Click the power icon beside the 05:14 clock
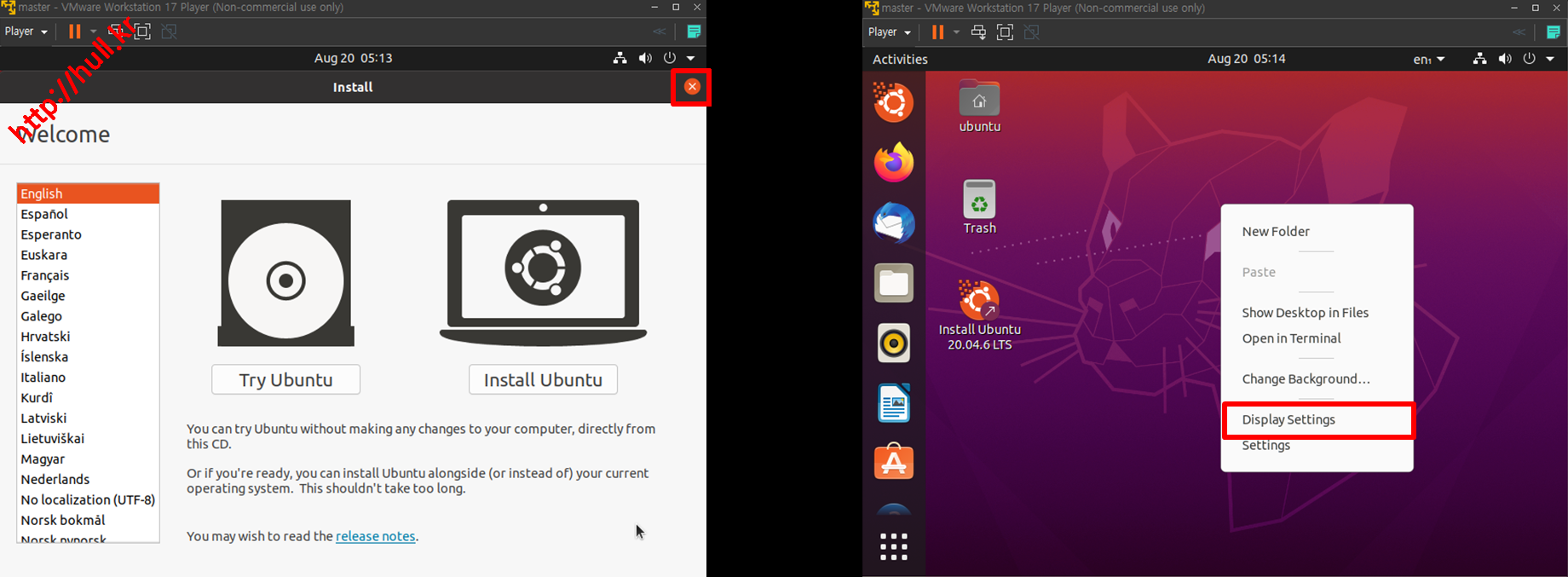The width and height of the screenshot is (1568, 577). (x=1530, y=59)
